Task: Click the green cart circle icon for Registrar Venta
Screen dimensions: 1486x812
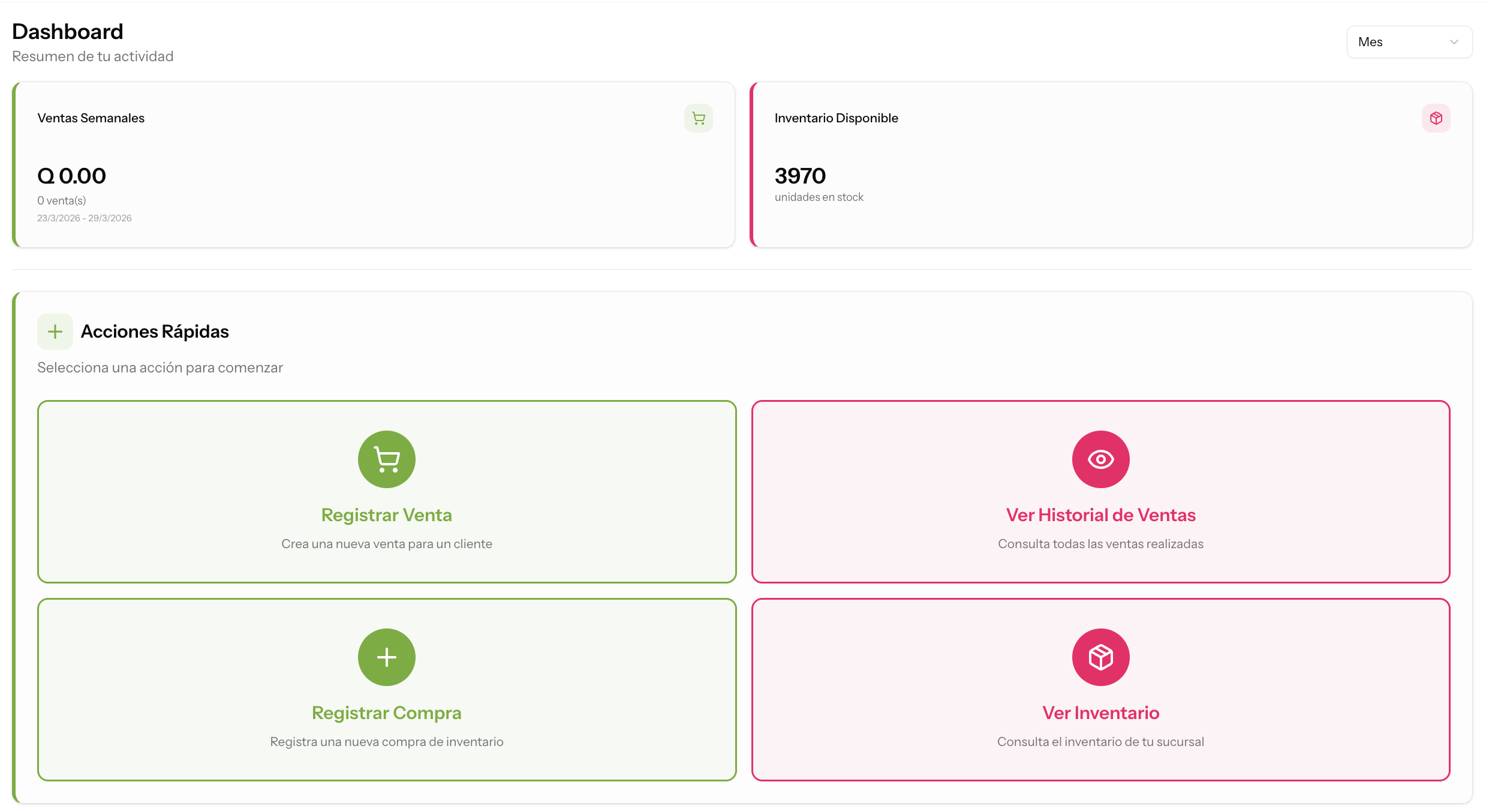Action: coord(387,459)
